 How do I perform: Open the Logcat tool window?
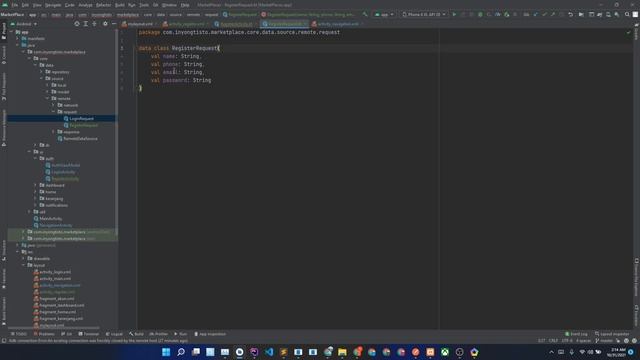pos(114,334)
